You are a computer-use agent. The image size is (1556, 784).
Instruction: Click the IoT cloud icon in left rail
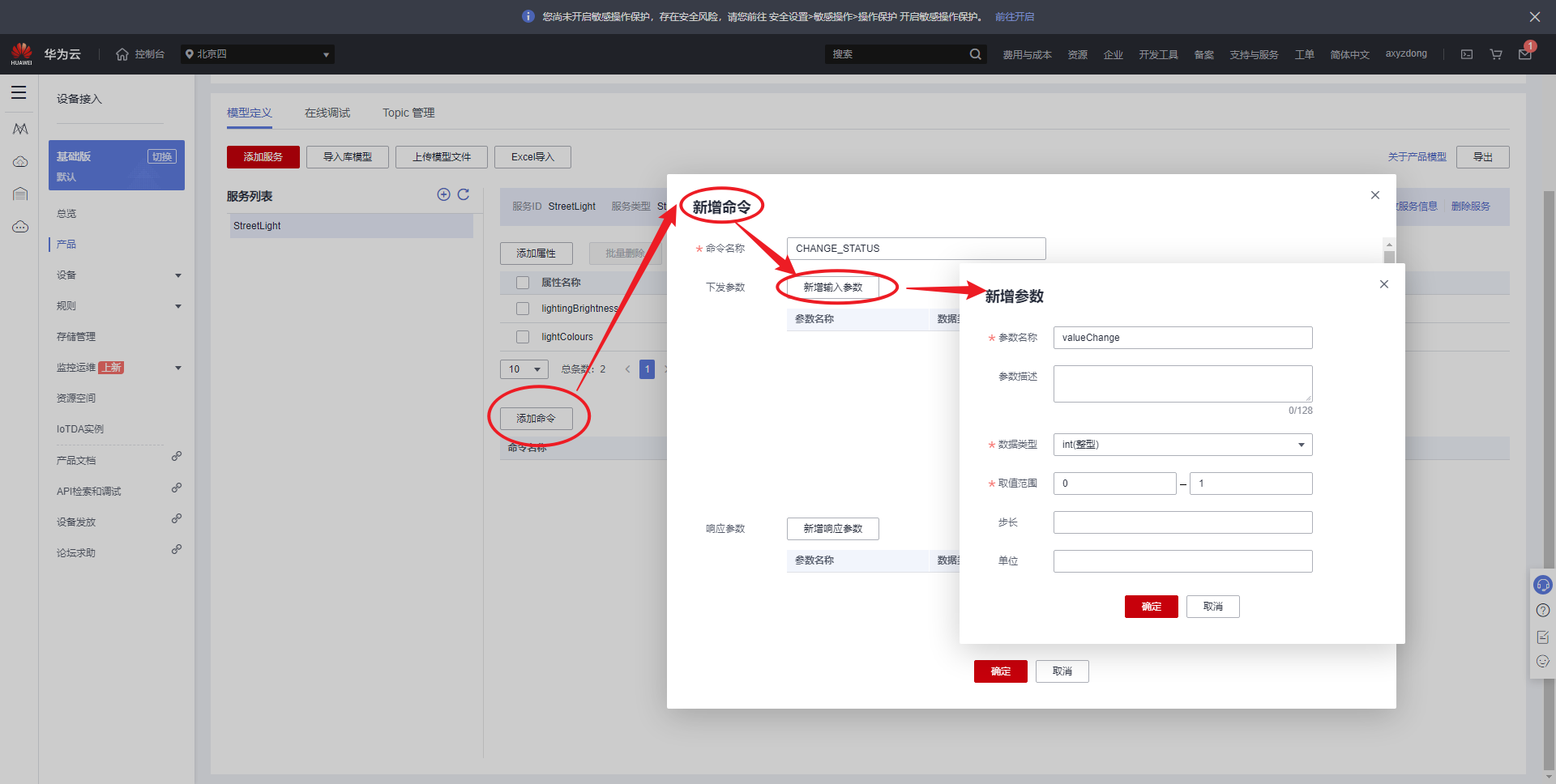(x=20, y=227)
